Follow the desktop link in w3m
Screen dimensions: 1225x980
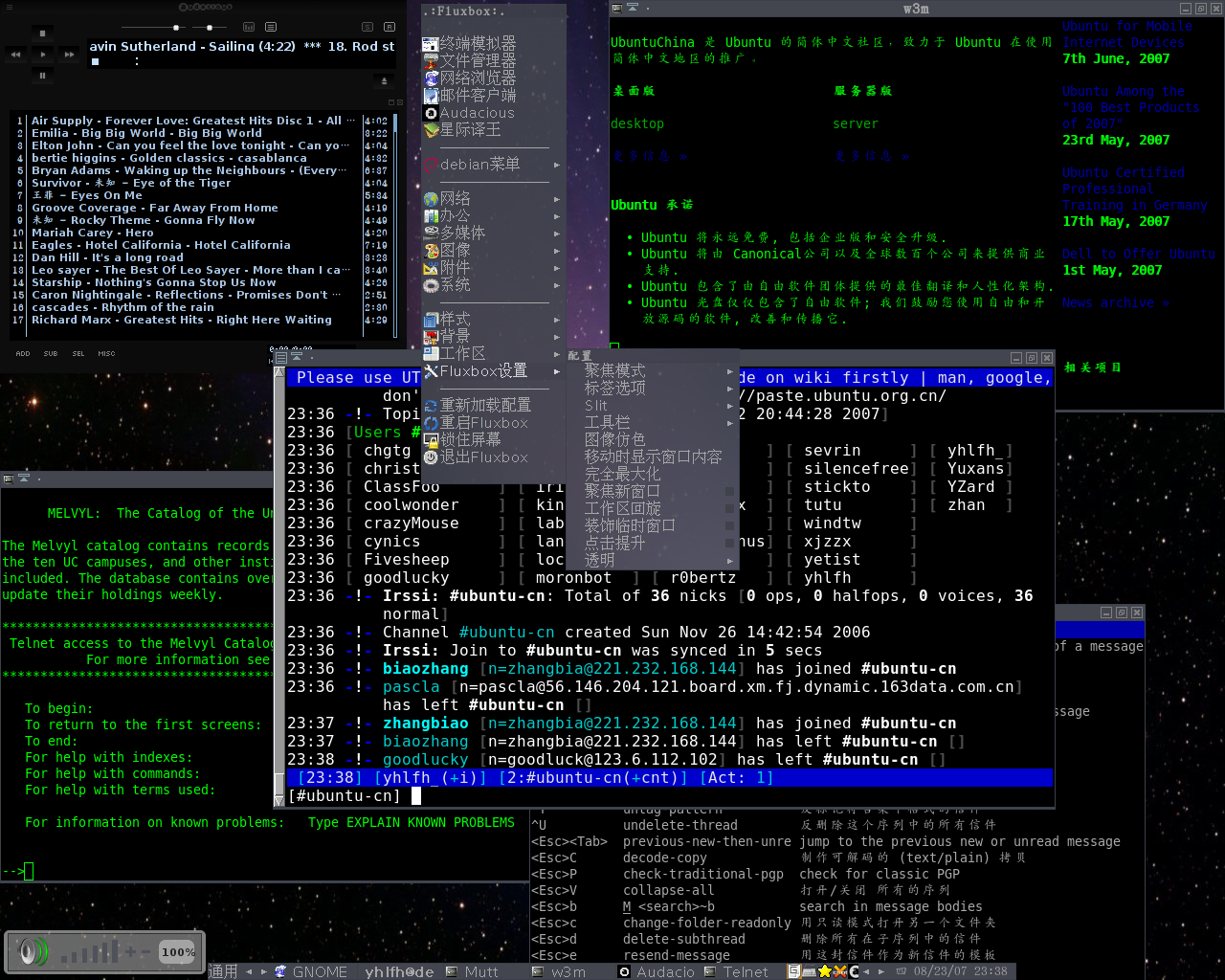pos(637,123)
